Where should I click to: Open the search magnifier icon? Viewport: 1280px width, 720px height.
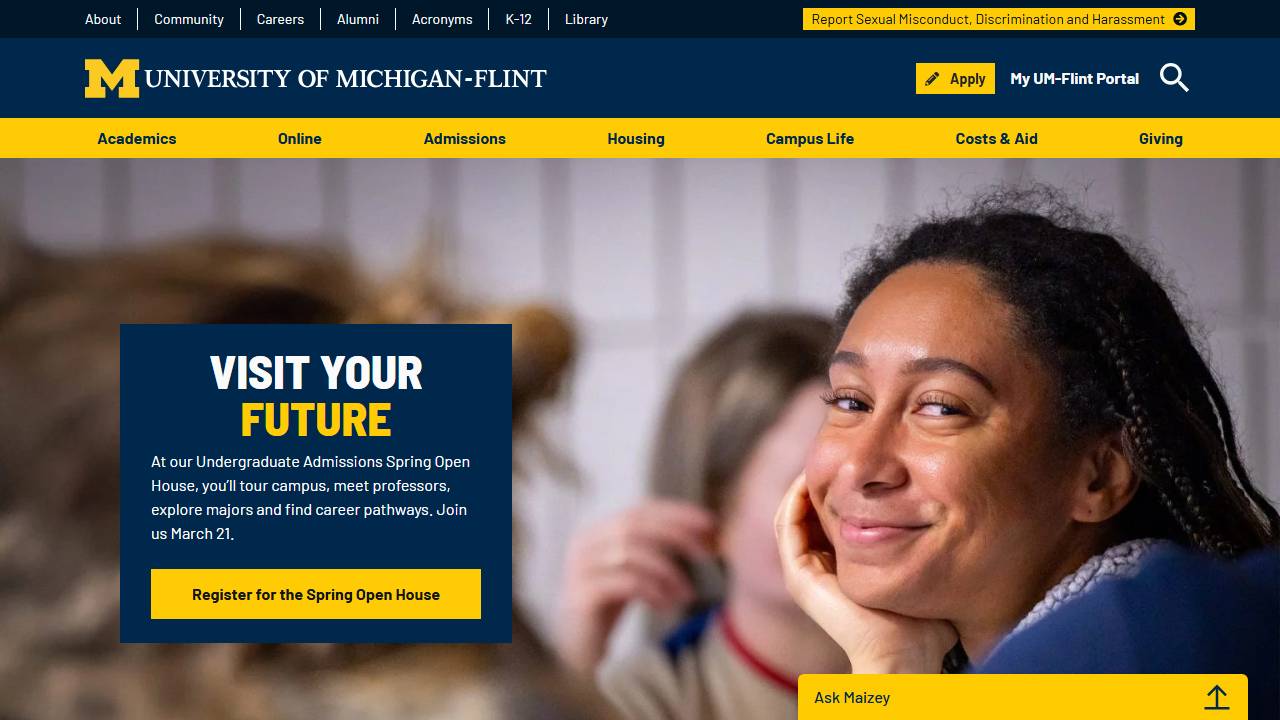coord(1174,78)
